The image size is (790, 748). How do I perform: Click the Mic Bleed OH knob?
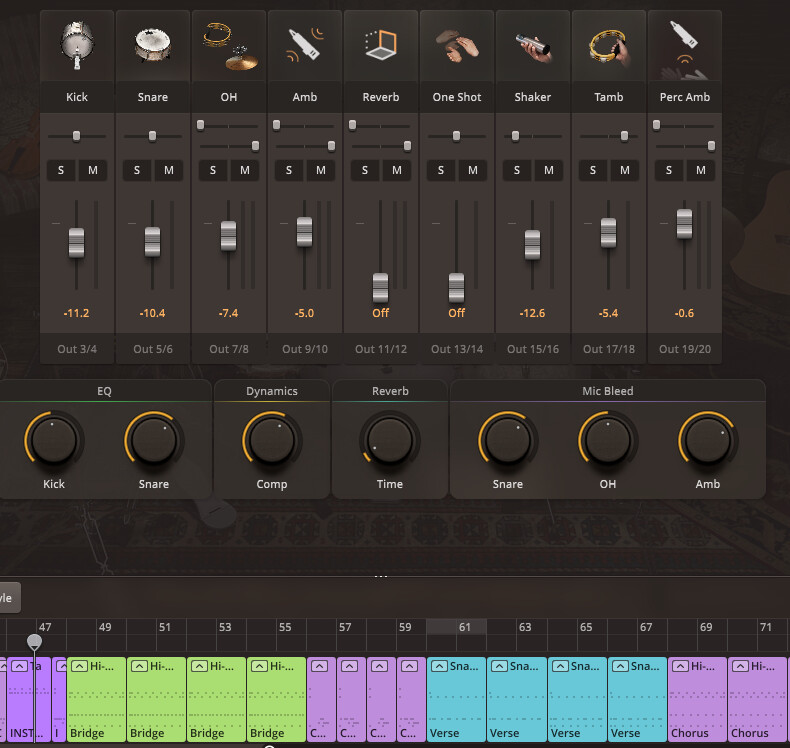[607, 440]
